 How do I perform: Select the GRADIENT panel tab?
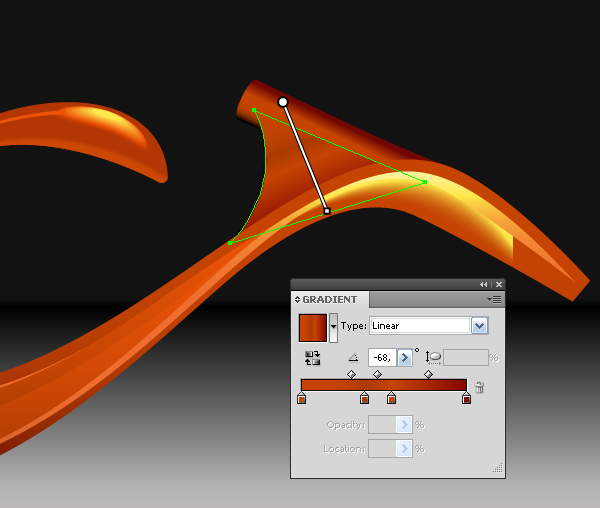click(329, 300)
